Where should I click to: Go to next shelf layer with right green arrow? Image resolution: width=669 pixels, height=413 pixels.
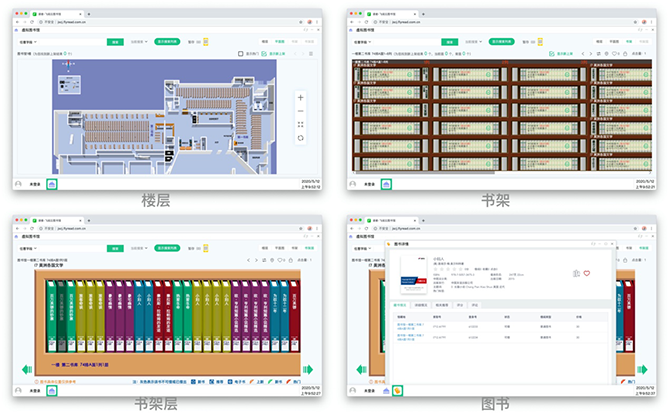click(x=308, y=369)
